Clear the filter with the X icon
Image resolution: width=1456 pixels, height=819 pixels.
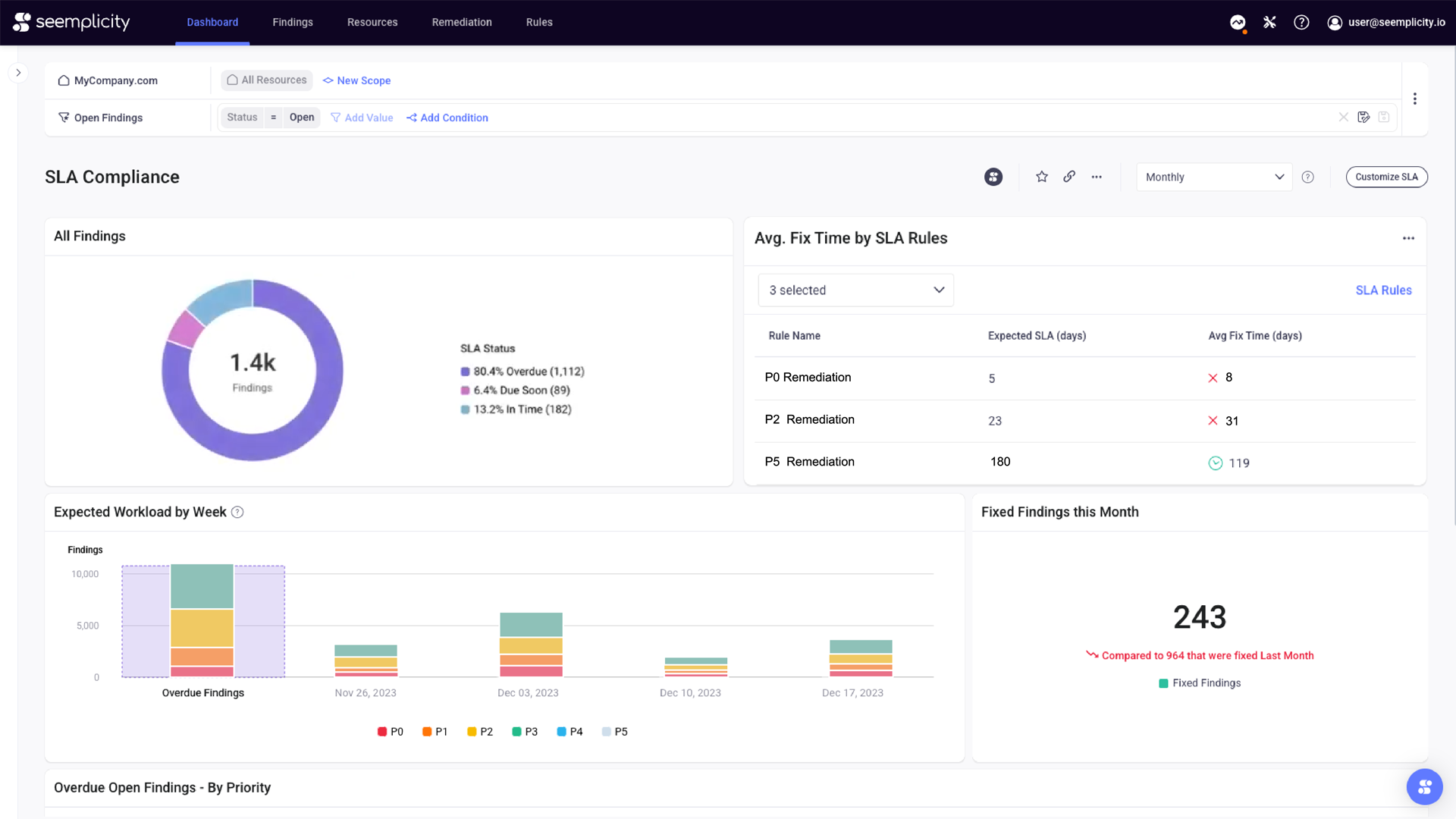click(x=1343, y=118)
